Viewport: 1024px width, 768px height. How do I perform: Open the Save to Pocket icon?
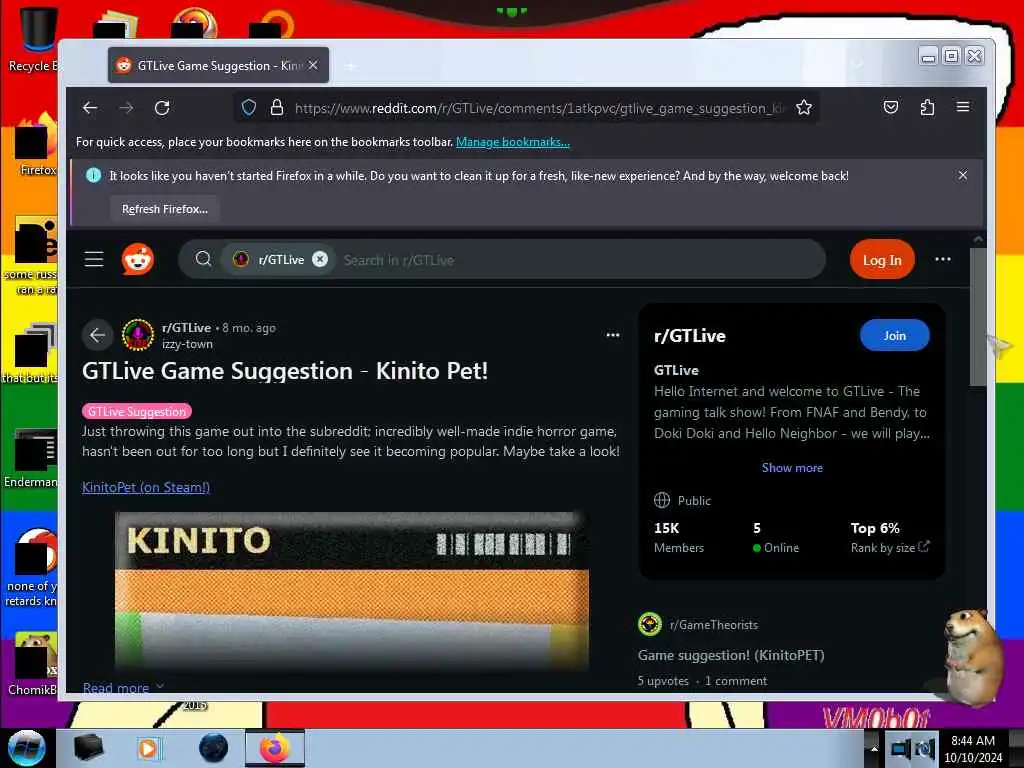click(891, 108)
